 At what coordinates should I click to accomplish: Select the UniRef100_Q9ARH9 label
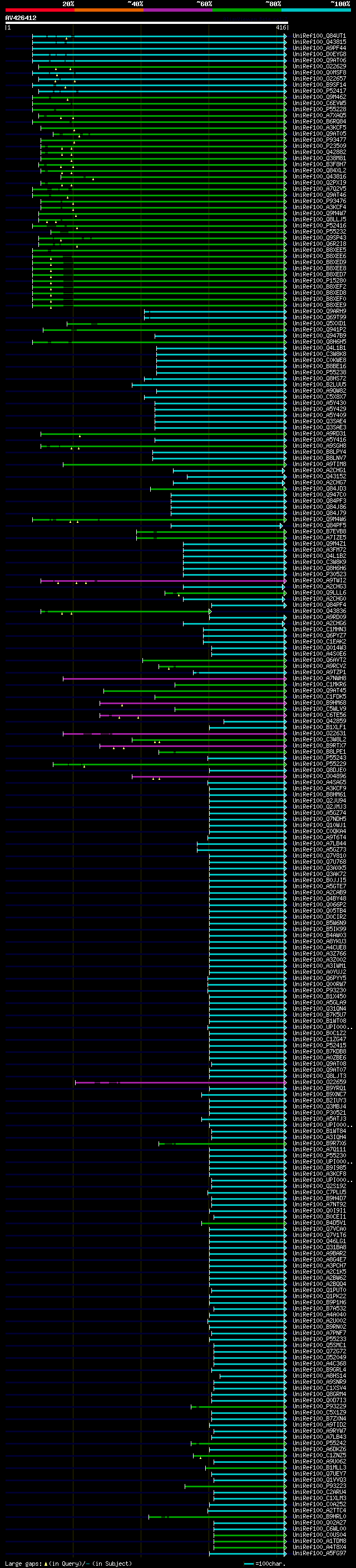click(x=319, y=311)
